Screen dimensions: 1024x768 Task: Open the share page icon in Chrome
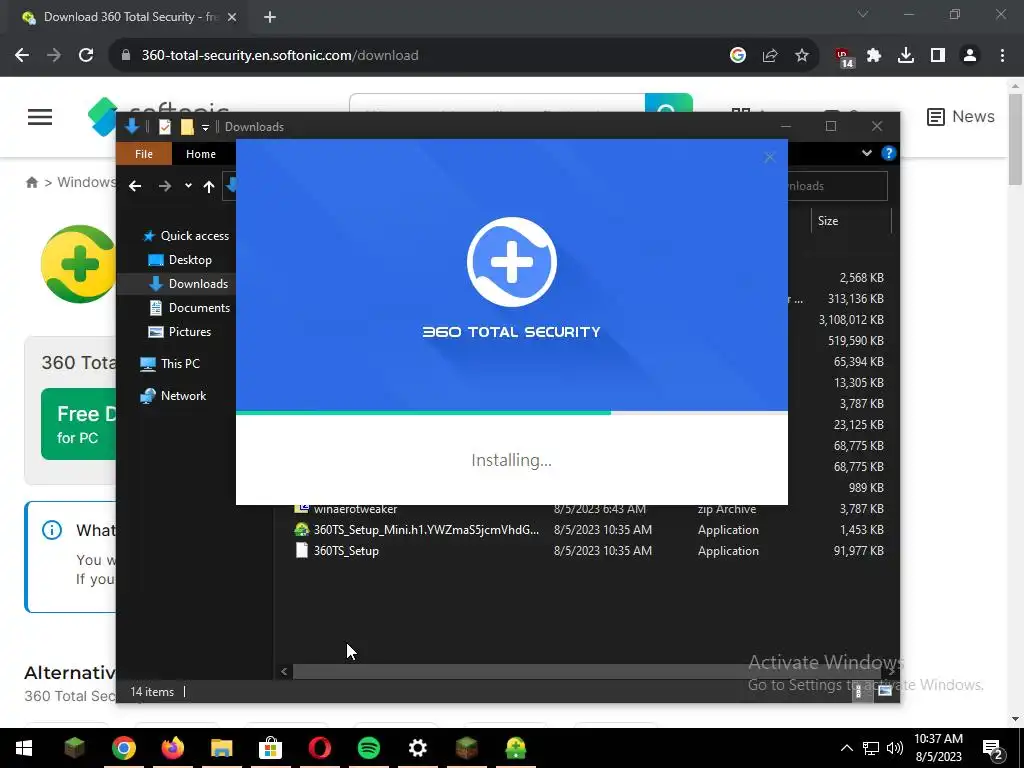(x=770, y=56)
